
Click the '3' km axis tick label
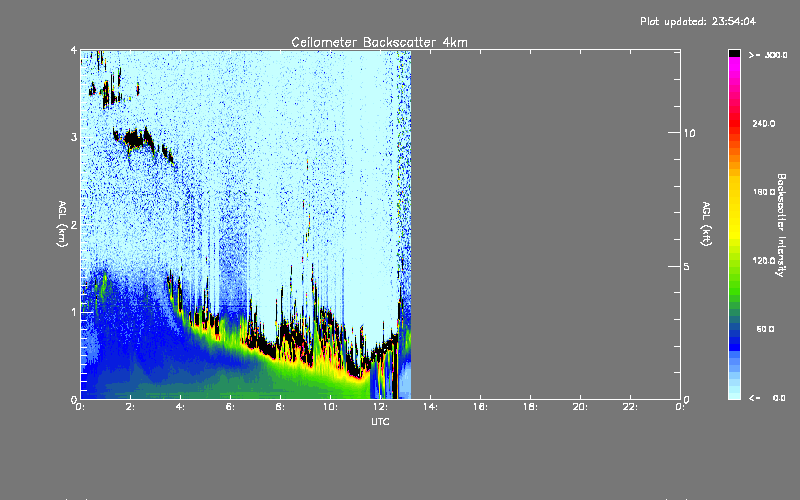pos(74,137)
